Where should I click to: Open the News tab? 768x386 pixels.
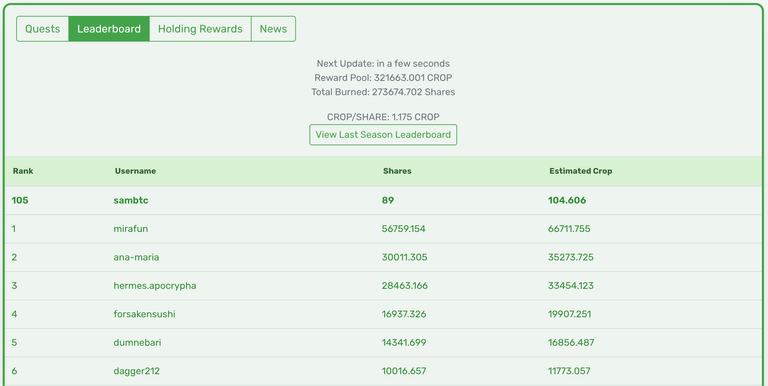273,29
